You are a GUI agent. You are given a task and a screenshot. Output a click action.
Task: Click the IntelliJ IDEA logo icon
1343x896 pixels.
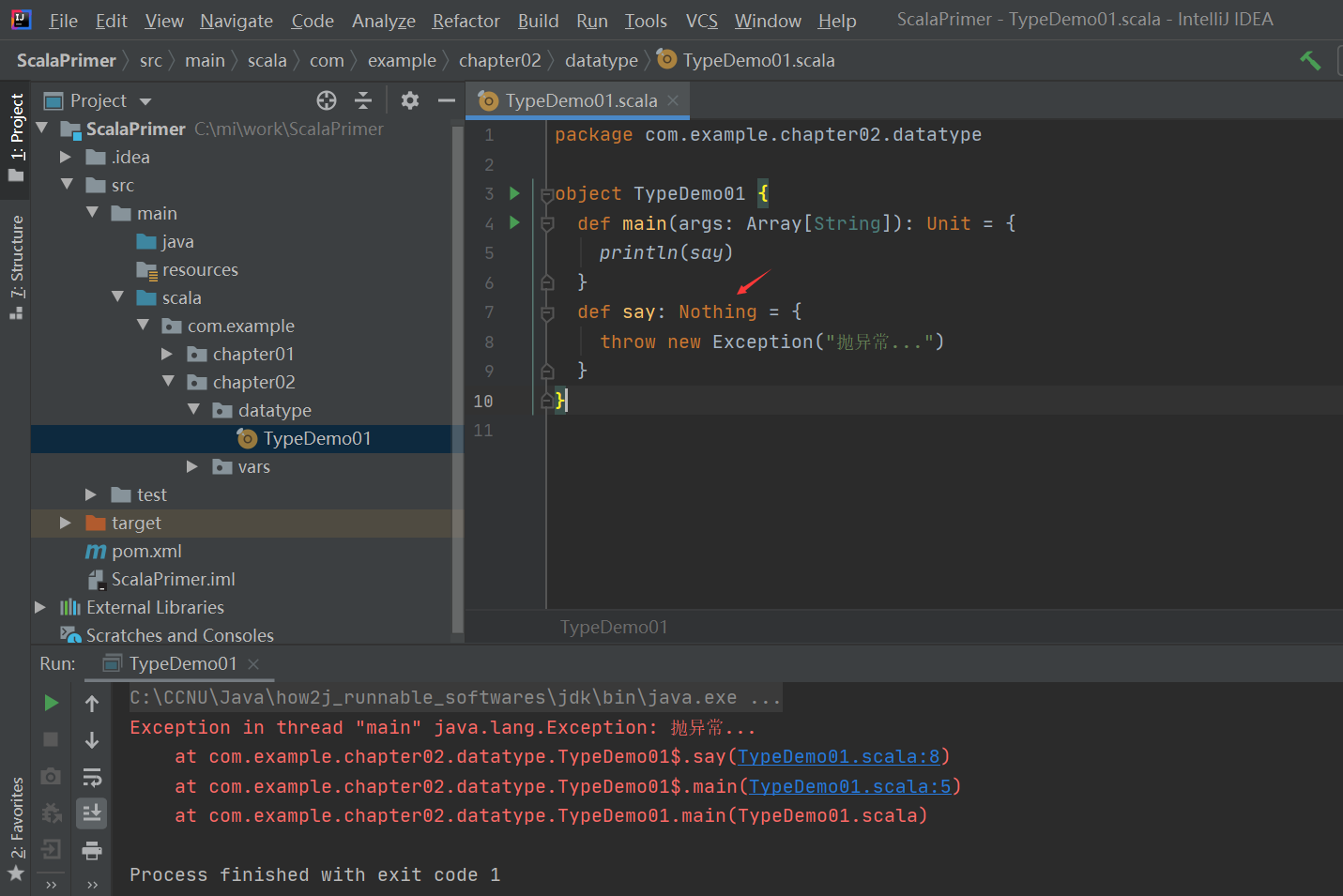tap(21, 20)
